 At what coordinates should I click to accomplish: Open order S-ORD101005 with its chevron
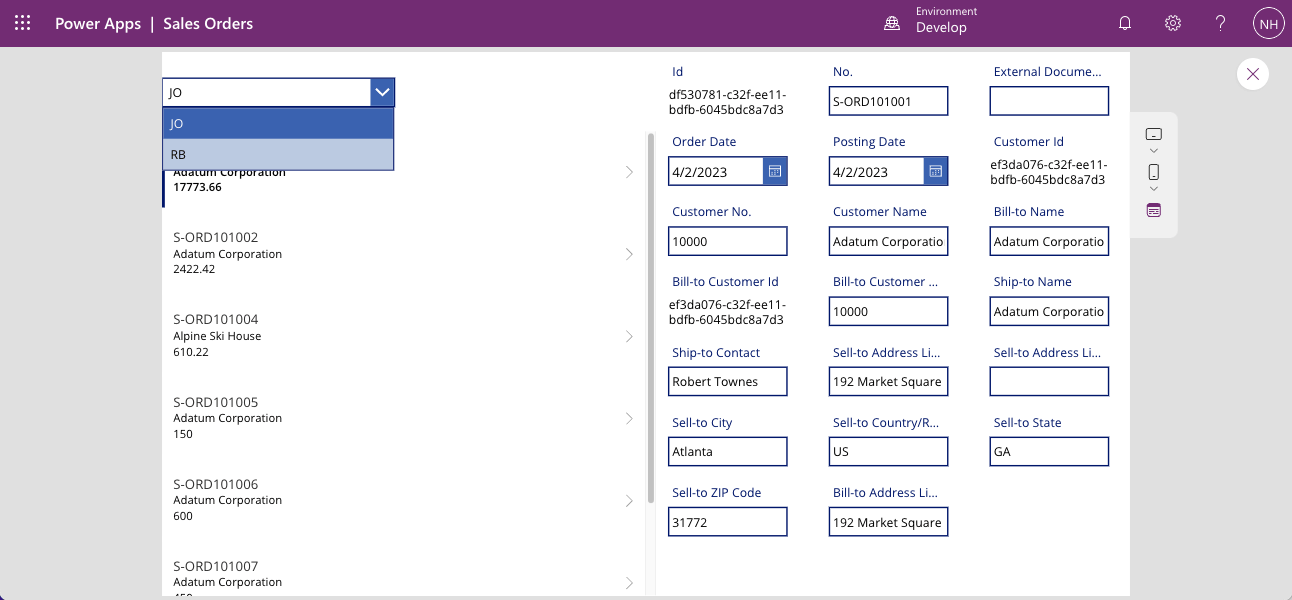pyautogui.click(x=629, y=418)
